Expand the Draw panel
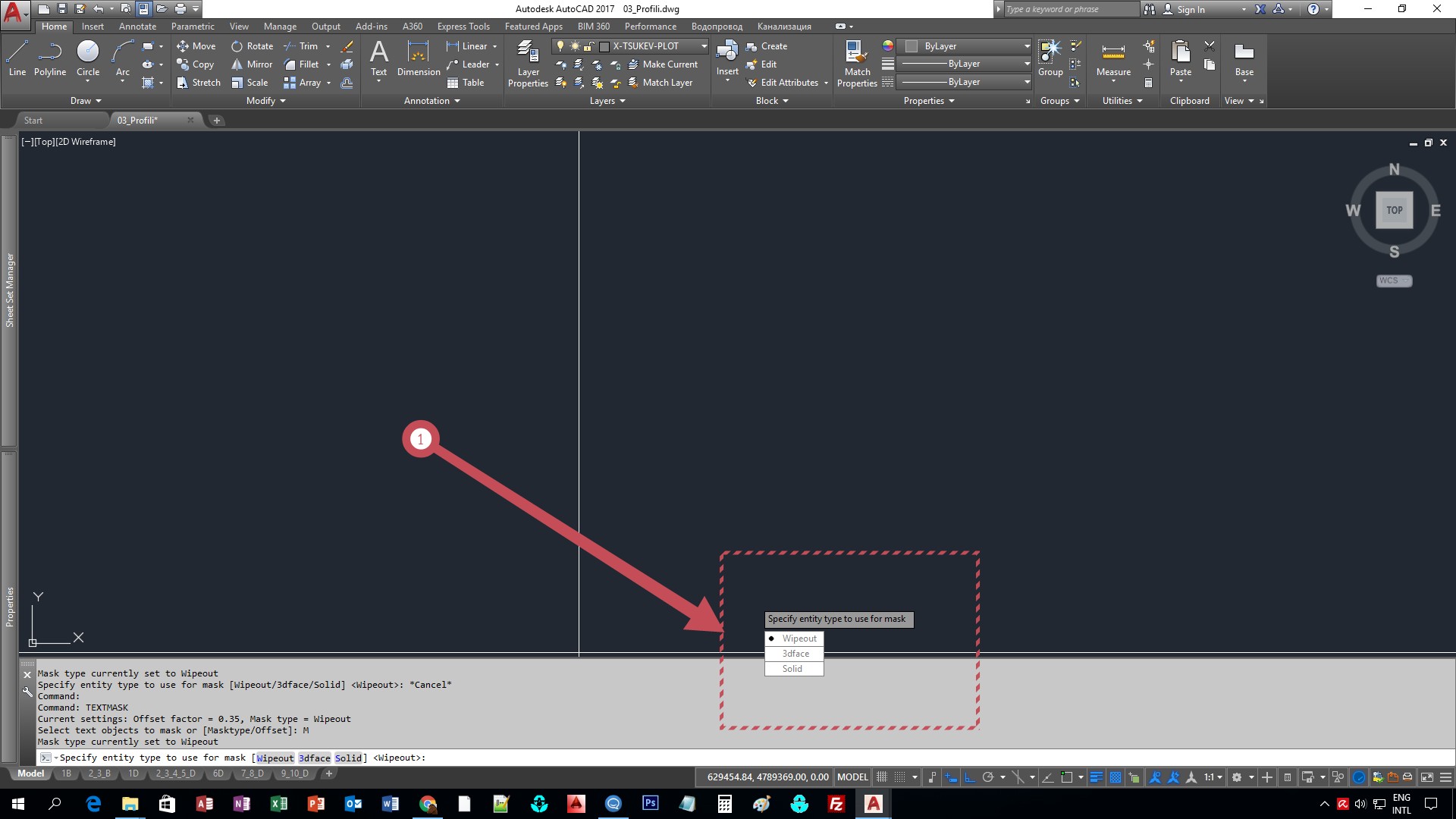This screenshot has width=1456, height=819. point(86,101)
